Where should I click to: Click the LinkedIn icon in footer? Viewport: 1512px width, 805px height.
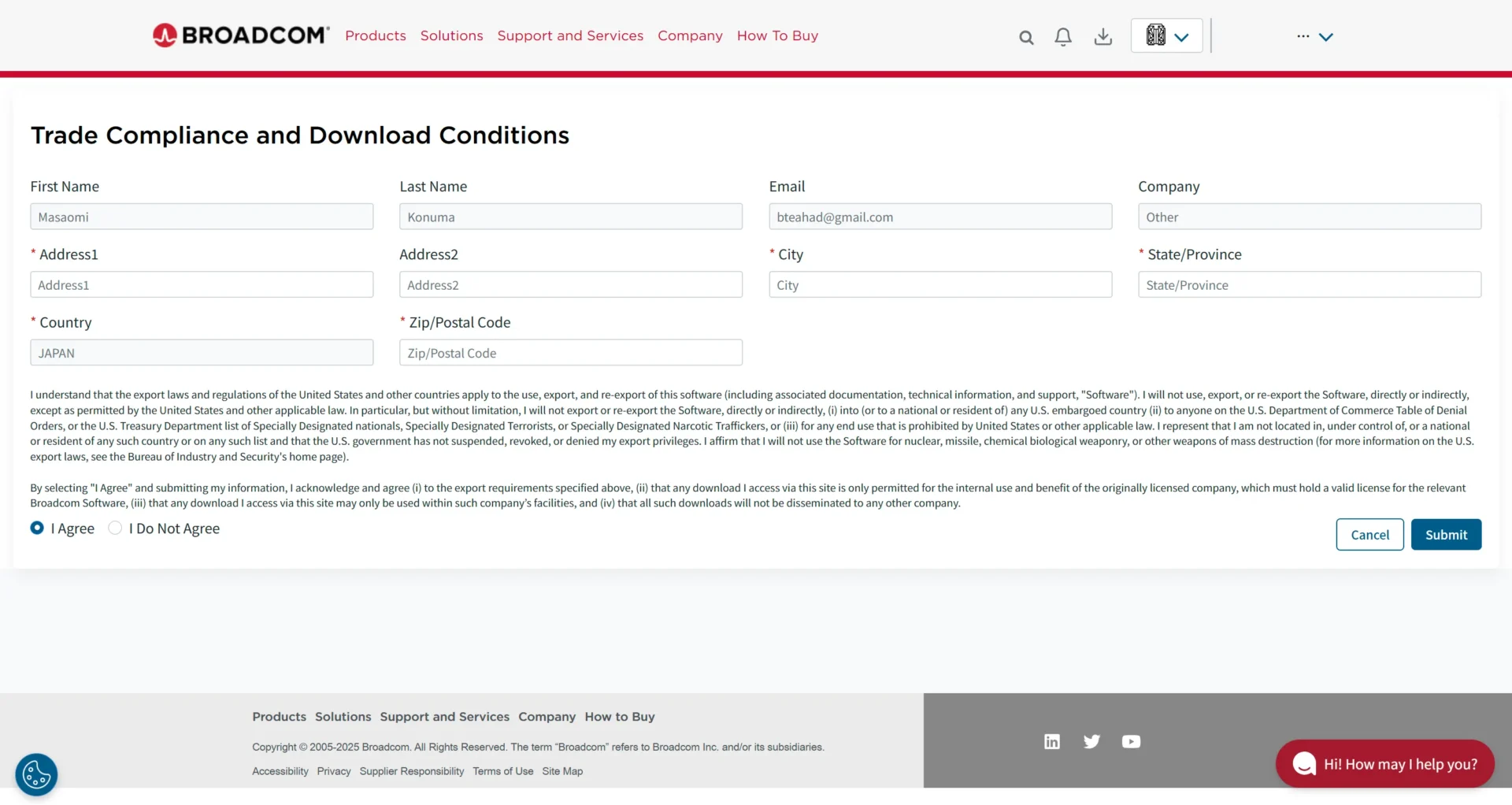[x=1052, y=741]
